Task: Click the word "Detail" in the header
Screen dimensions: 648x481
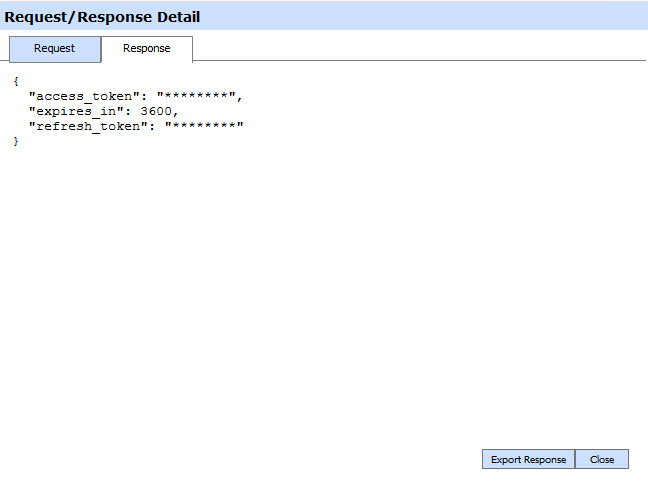Action: tap(177, 17)
